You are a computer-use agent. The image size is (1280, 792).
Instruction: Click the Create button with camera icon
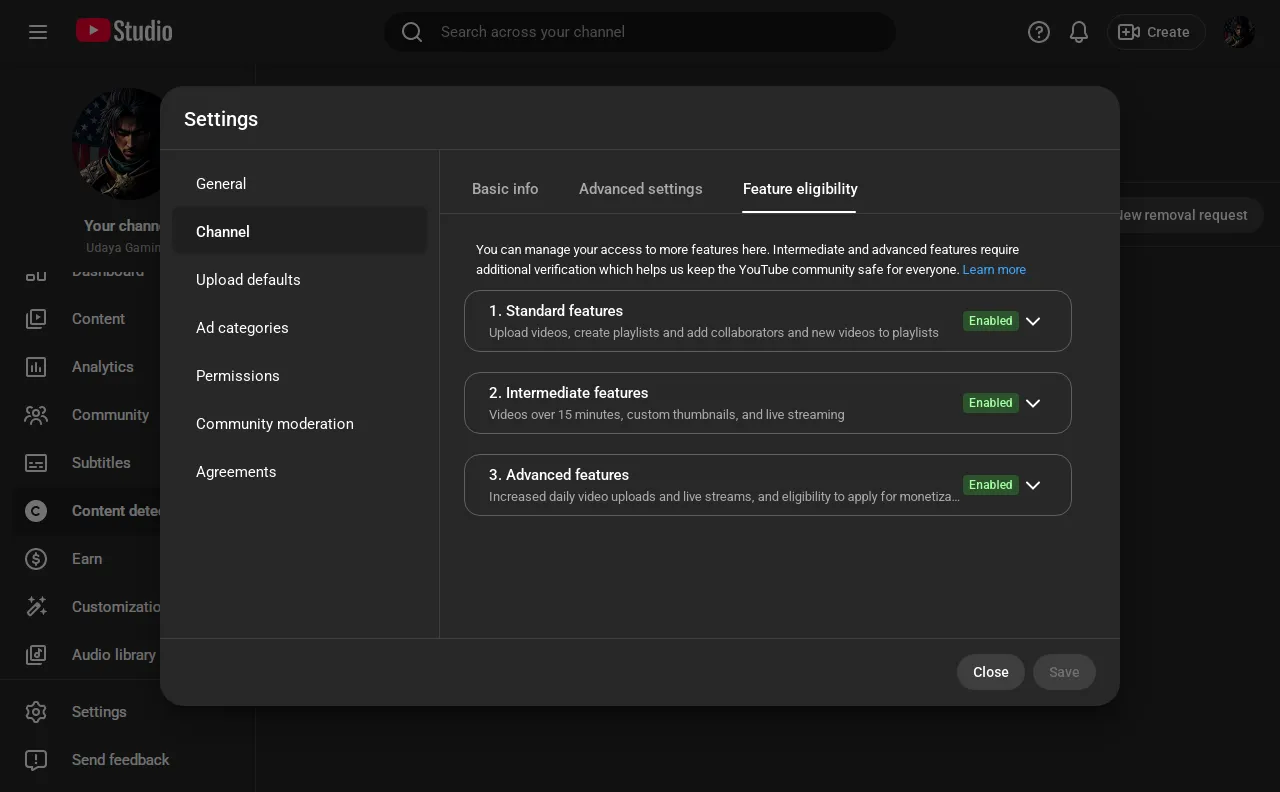[1155, 32]
